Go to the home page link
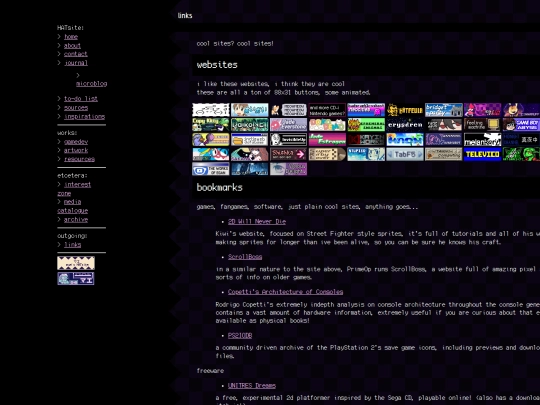540x405 pixels. coord(71,37)
